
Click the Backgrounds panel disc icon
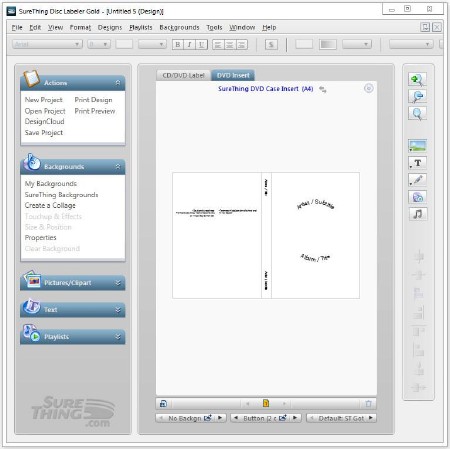click(x=32, y=162)
